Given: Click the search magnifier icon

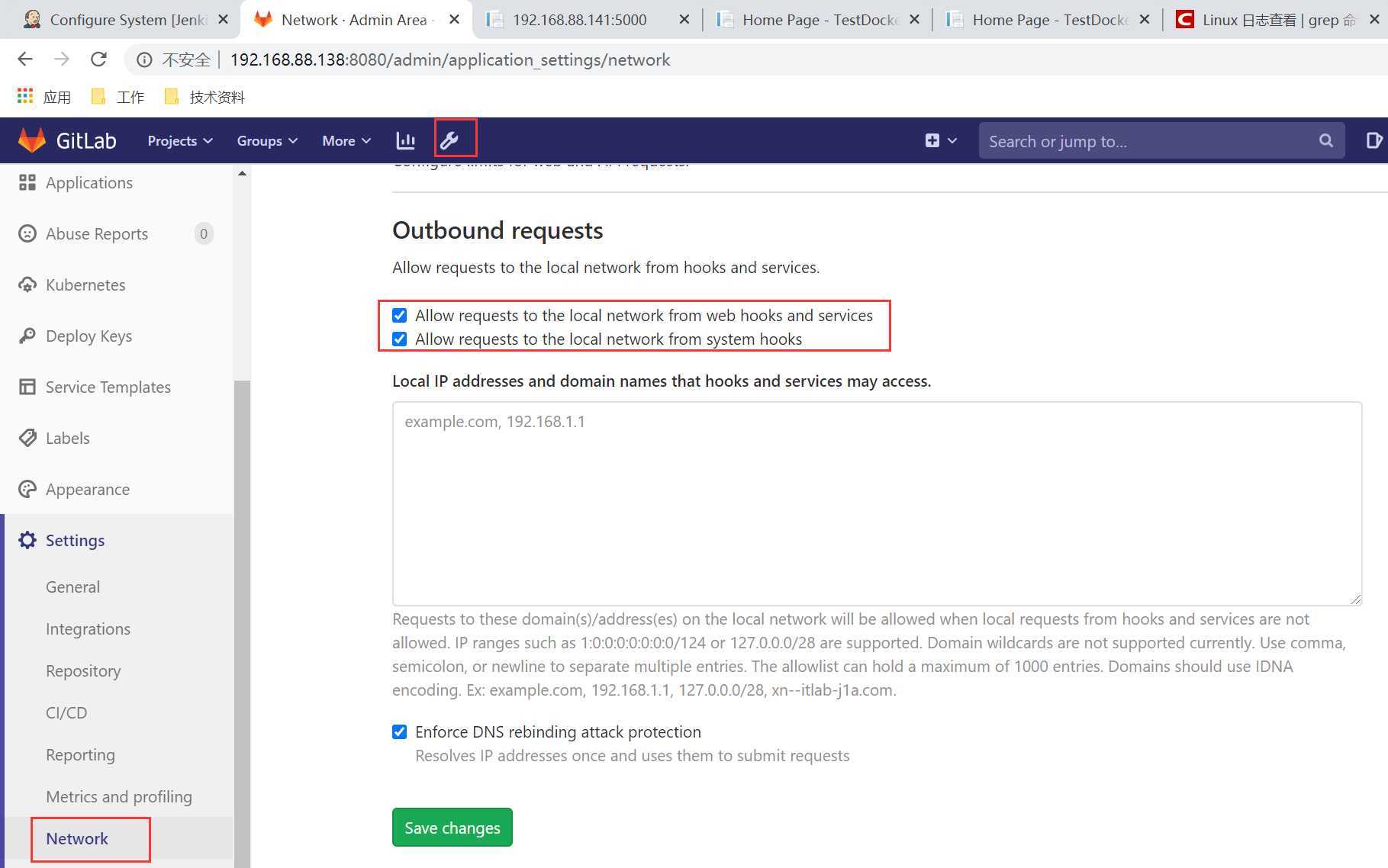Looking at the screenshot, I should pyautogui.click(x=1326, y=140).
